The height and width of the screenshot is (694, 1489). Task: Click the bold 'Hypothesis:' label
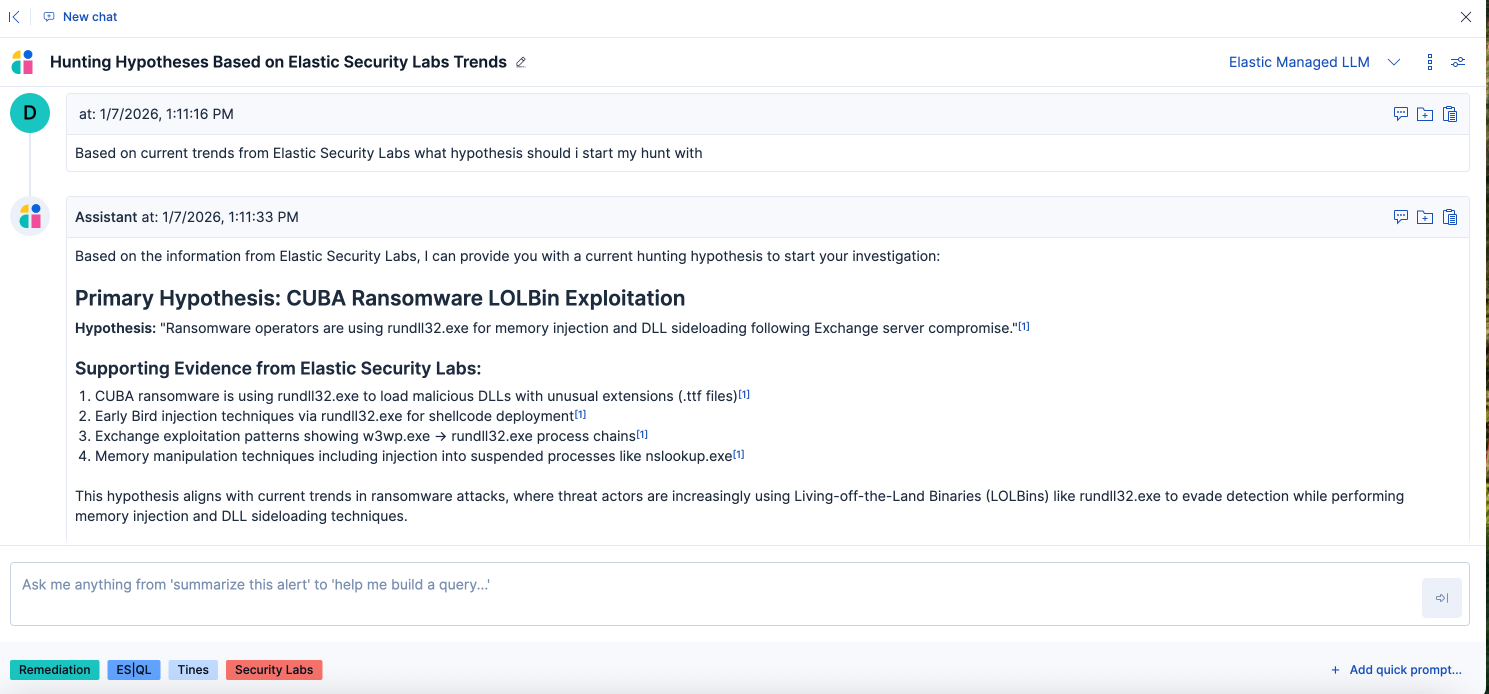tap(115, 328)
